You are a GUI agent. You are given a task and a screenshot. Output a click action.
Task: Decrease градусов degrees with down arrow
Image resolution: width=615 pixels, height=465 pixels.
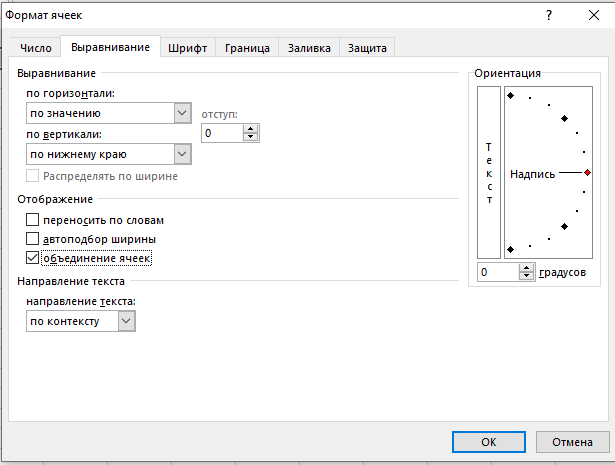point(526,276)
